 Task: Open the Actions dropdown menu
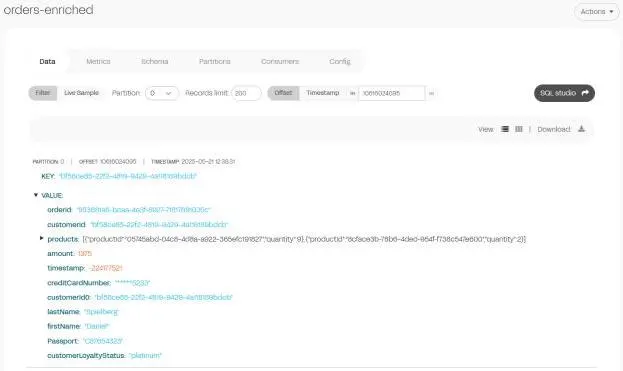tap(596, 12)
